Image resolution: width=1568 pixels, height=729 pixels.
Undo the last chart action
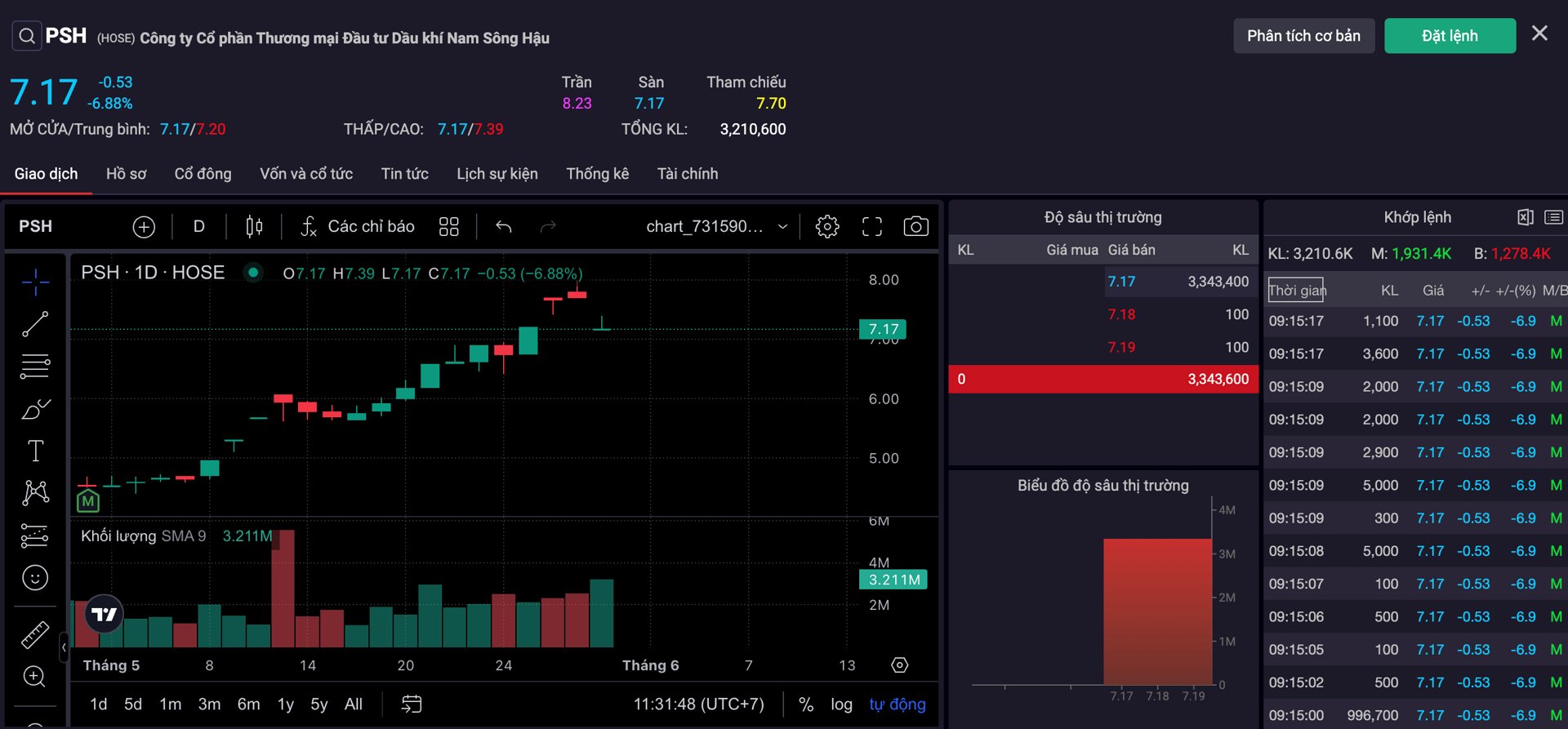click(504, 227)
